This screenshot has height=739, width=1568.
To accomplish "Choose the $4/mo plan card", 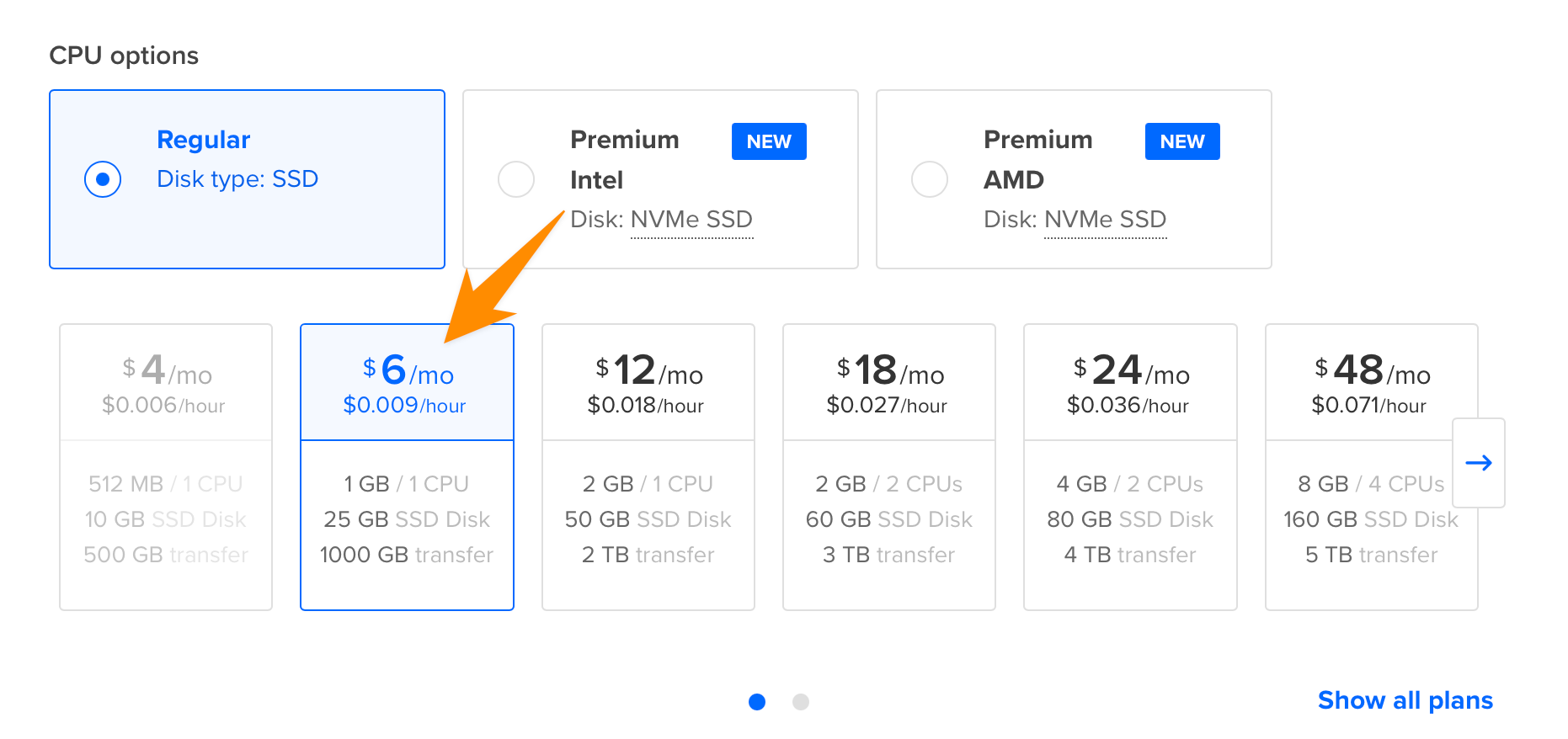I will pyautogui.click(x=166, y=467).
